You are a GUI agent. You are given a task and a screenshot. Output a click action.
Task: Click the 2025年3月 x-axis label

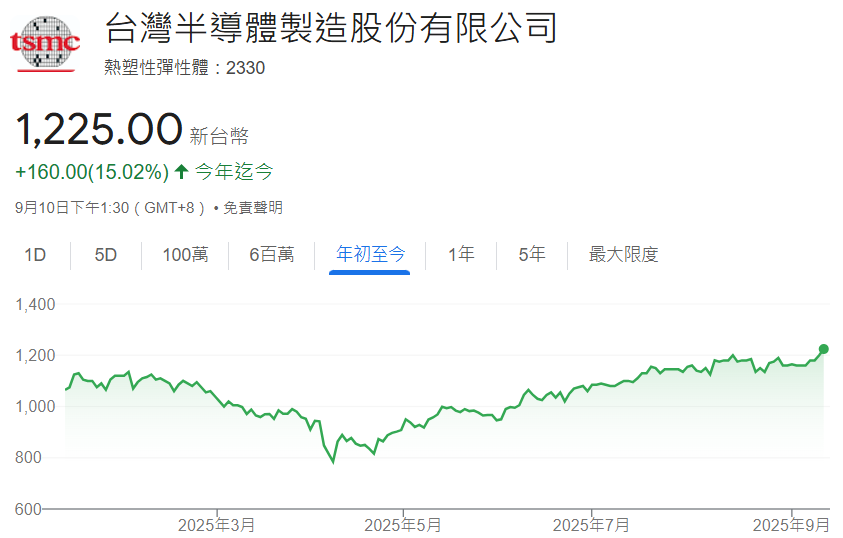point(216,525)
